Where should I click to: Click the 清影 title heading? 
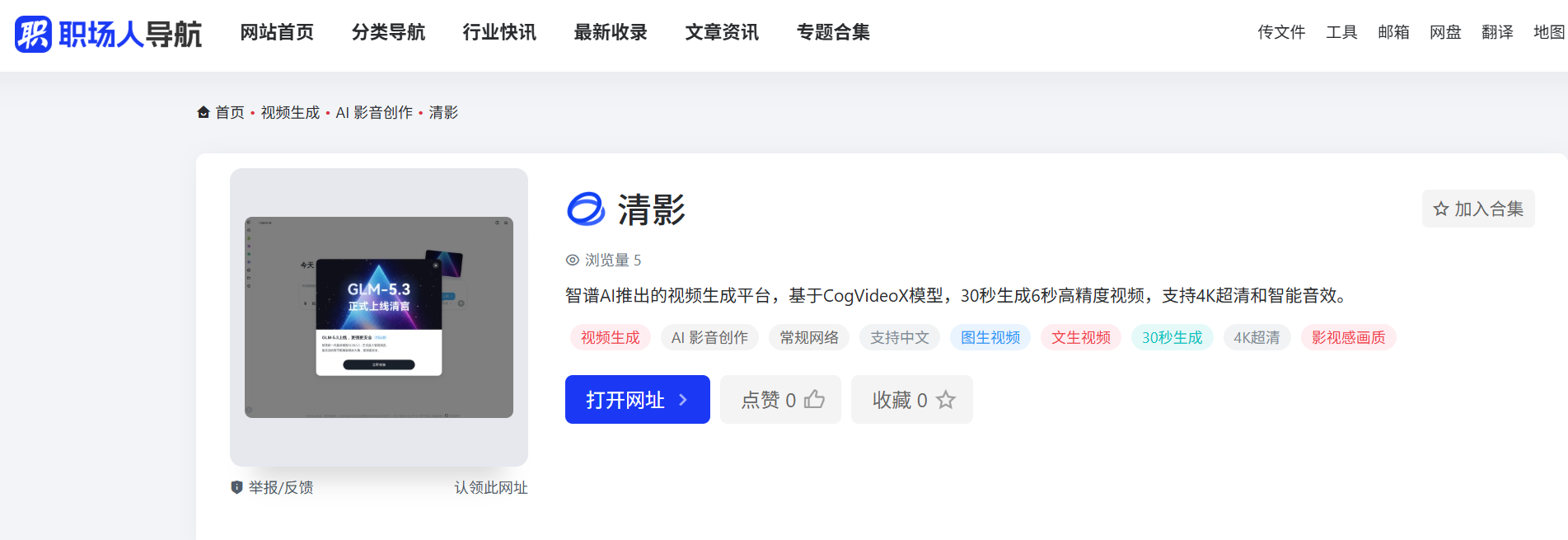652,209
